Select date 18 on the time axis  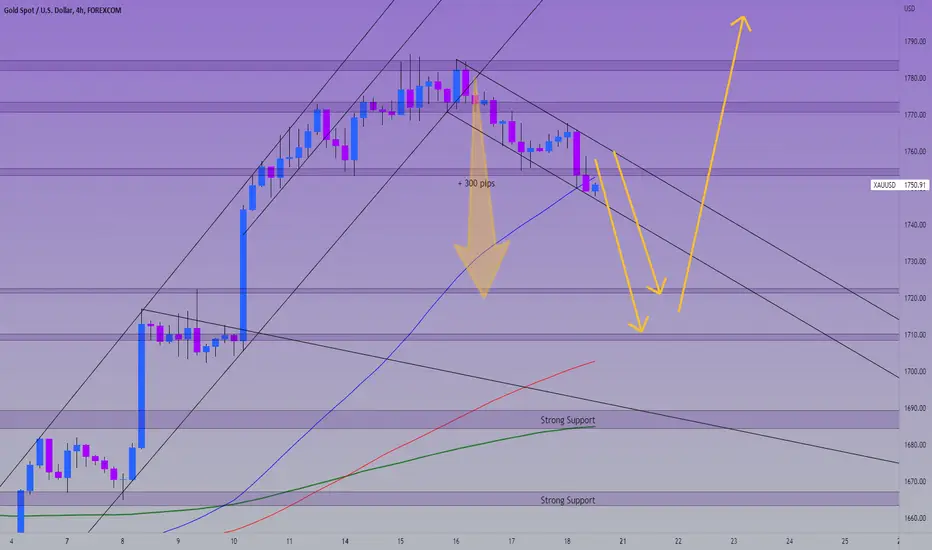[567, 541]
